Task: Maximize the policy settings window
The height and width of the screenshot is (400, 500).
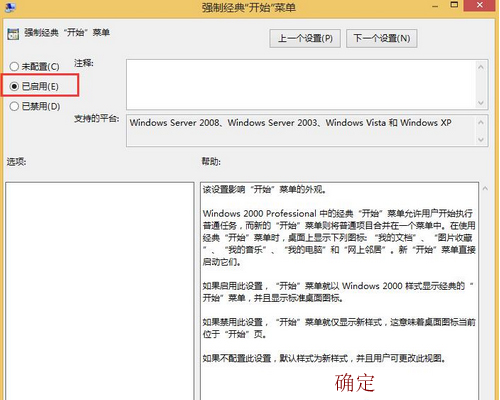Action: (454, 5)
